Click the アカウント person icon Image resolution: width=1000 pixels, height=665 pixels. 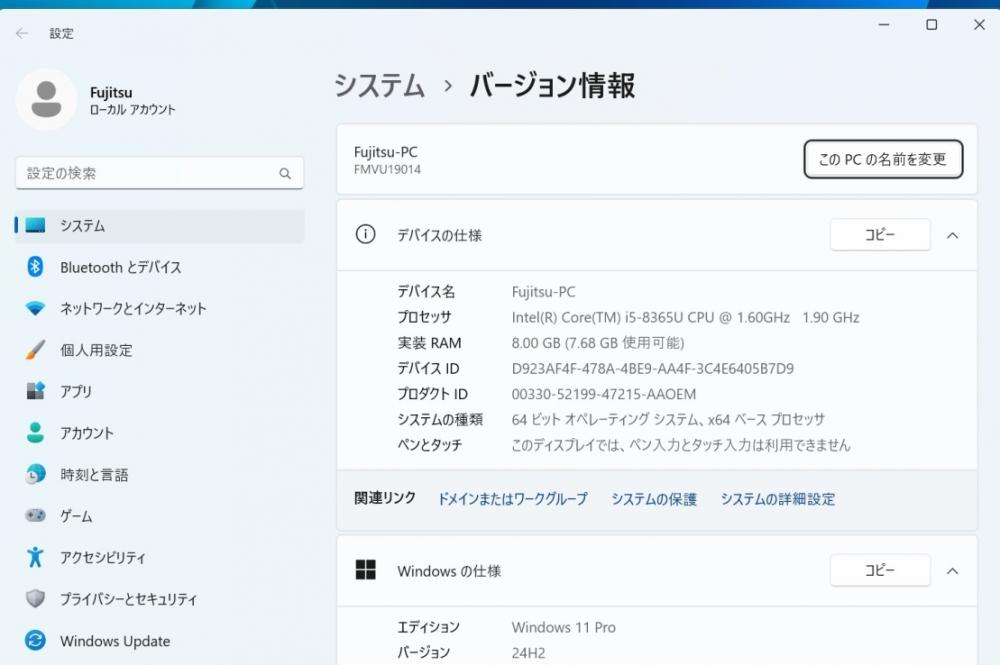(35, 432)
